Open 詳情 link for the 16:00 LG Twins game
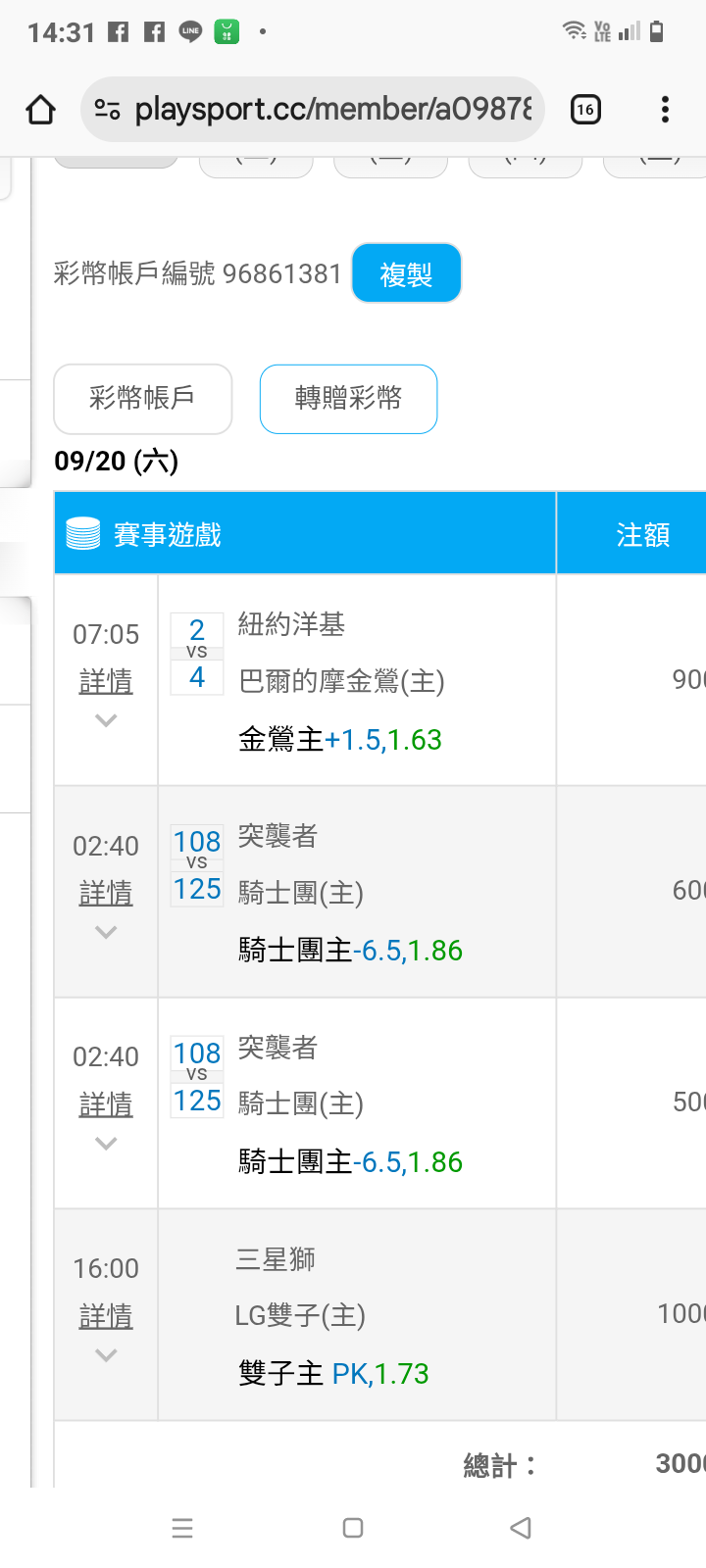The image size is (706, 1568). click(106, 1316)
